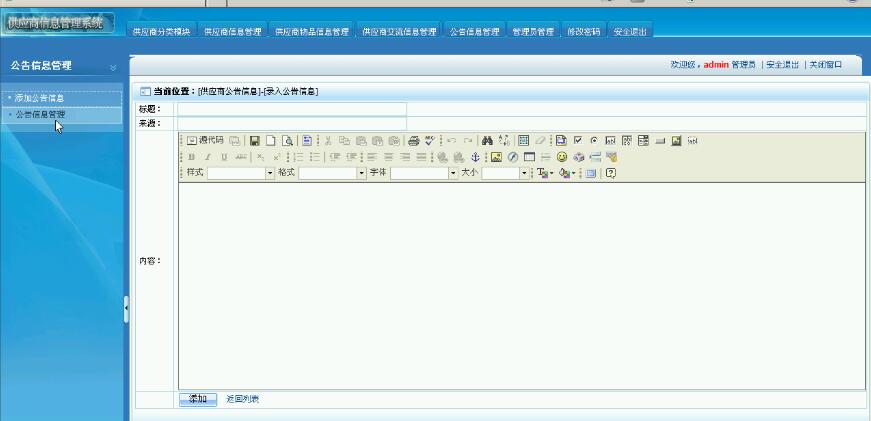The image size is (871, 421).
Task: Insert a Form using the form icon
Action: (x=561, y=141)
